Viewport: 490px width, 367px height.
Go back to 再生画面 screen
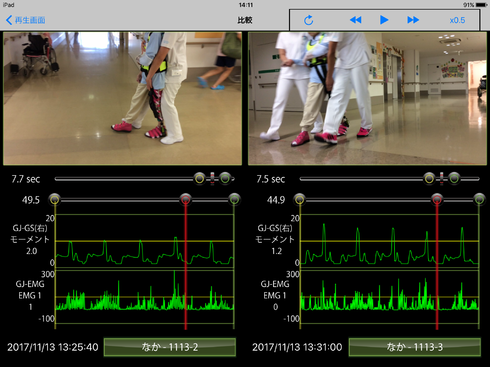26,20
